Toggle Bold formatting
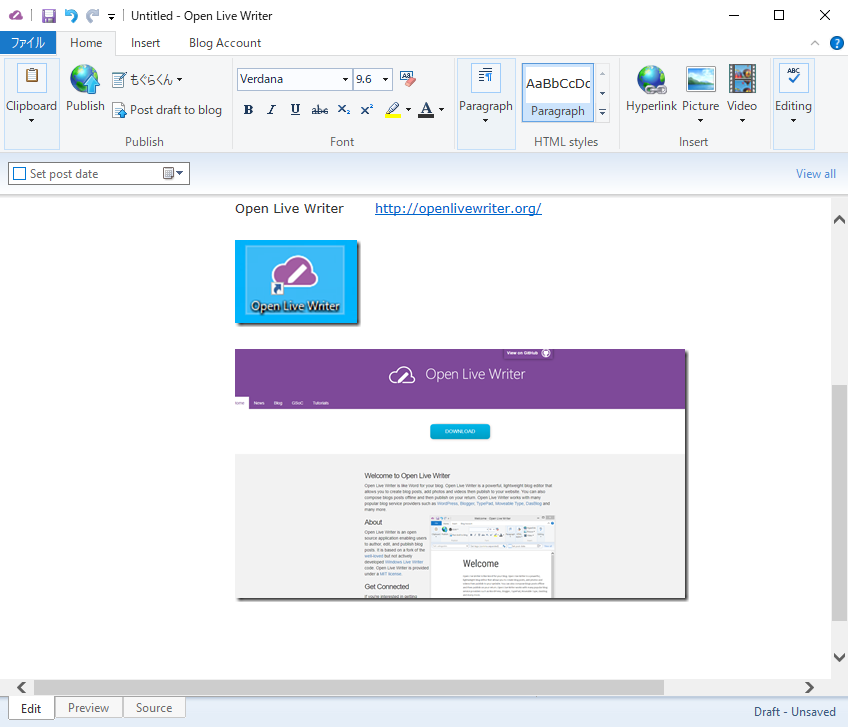Image resolution: width=848 pixels, height=727 pixels. pyautogui.click(x=248, y=110)
